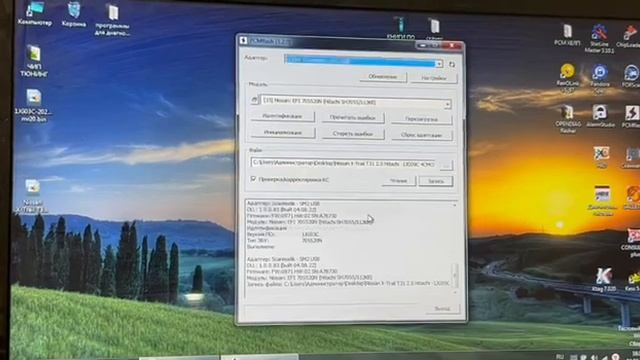Click the Сброс адаптации button
Viewport: 640px width, 360px height.
422,135
